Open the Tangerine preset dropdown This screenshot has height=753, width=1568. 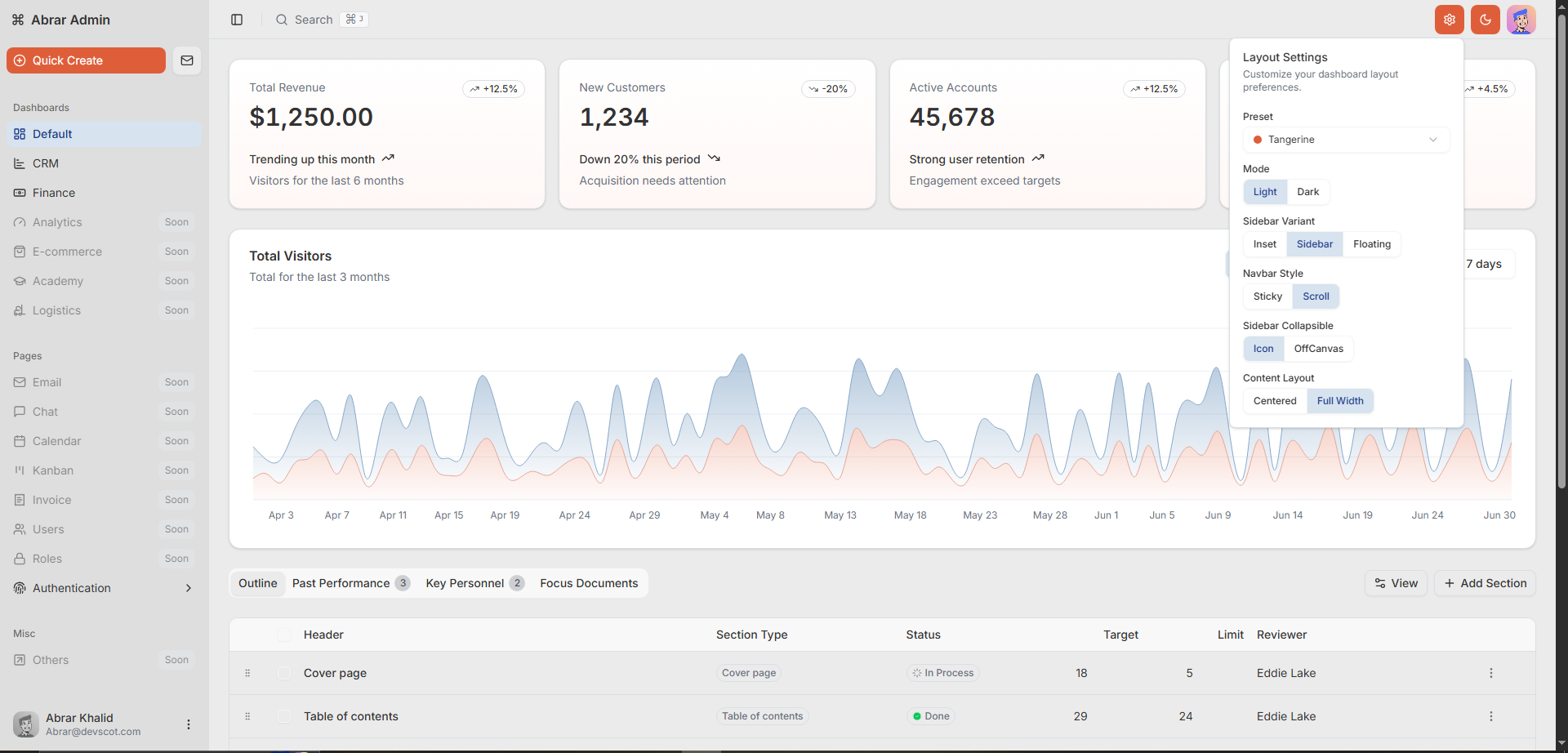click(x=1346, y=140)
